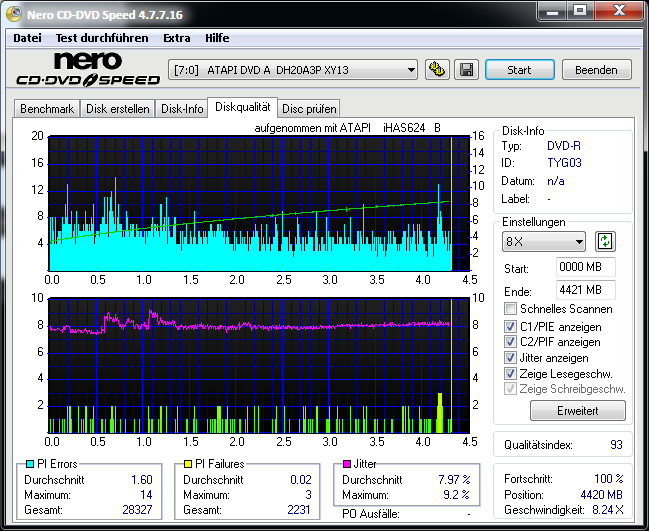Click the PI Errors Maximum value 14

point(146,495)
